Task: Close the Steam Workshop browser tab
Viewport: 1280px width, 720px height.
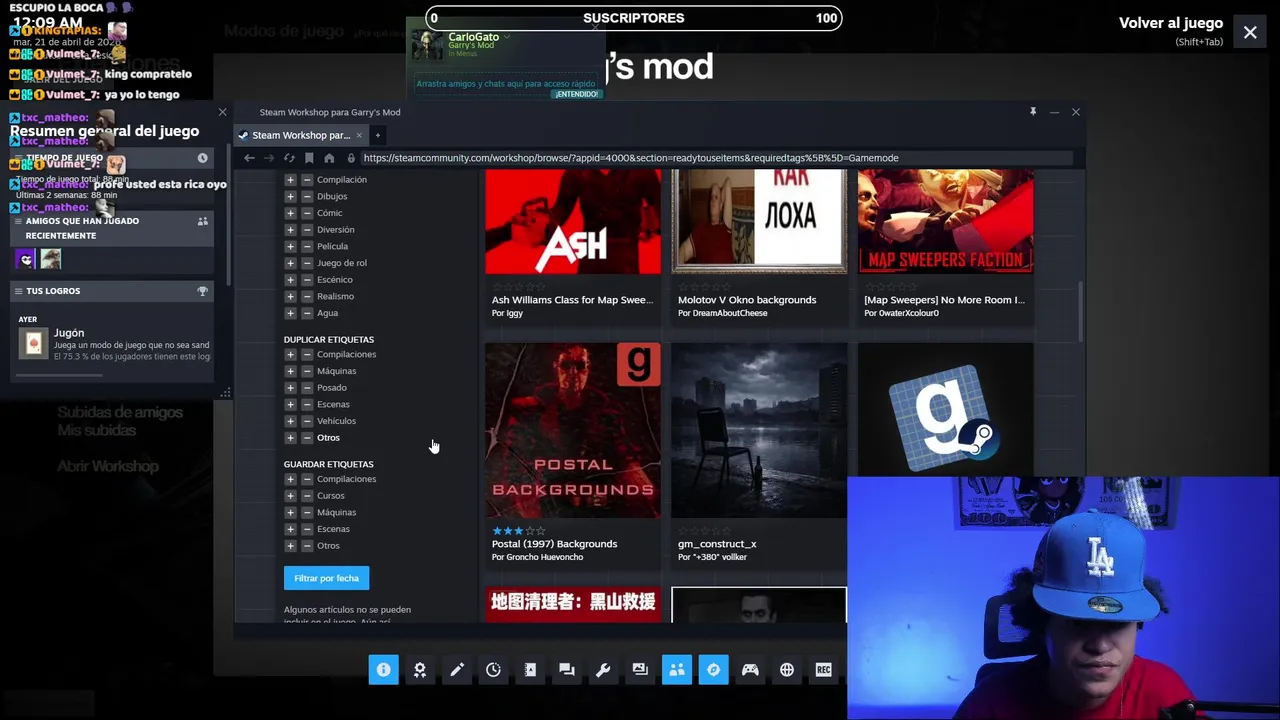Action: tap(359, 135)
